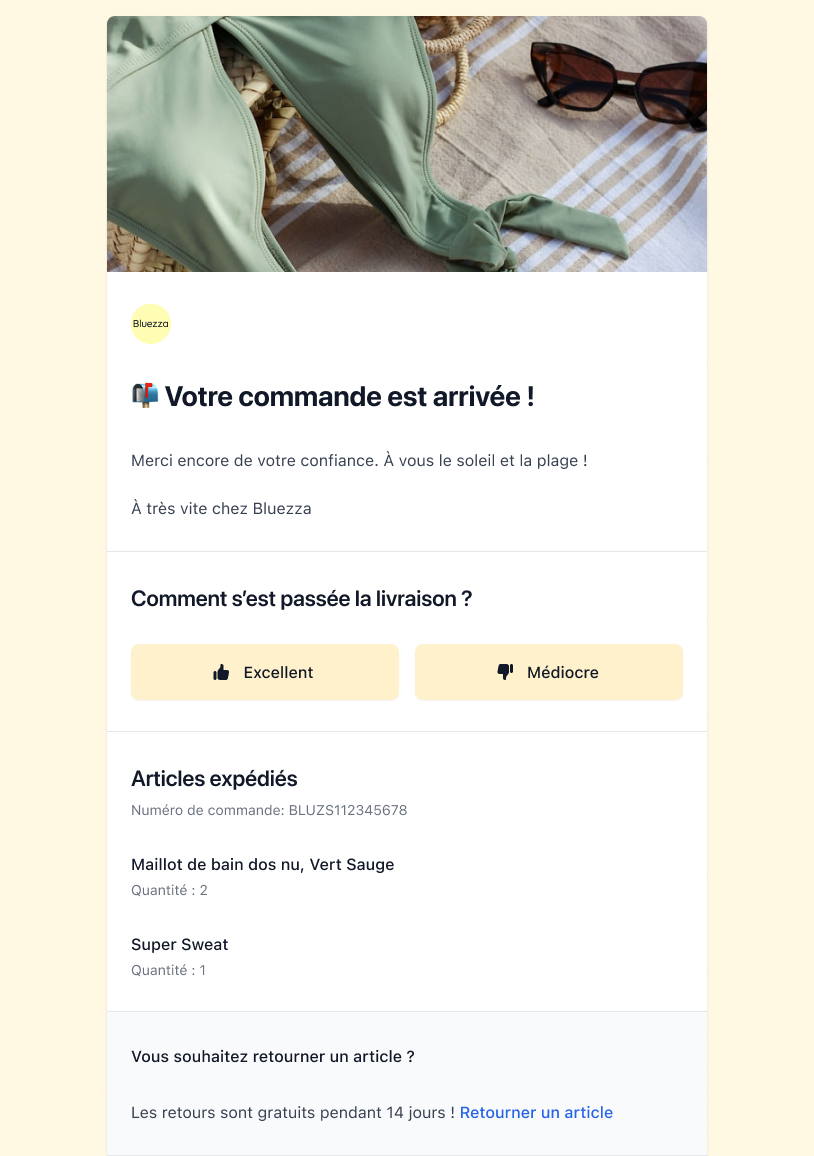The height and width of the screenshot is (1156, 814).
Task: Click the order number BLUZS112345678
Action: tap(347, 810)
